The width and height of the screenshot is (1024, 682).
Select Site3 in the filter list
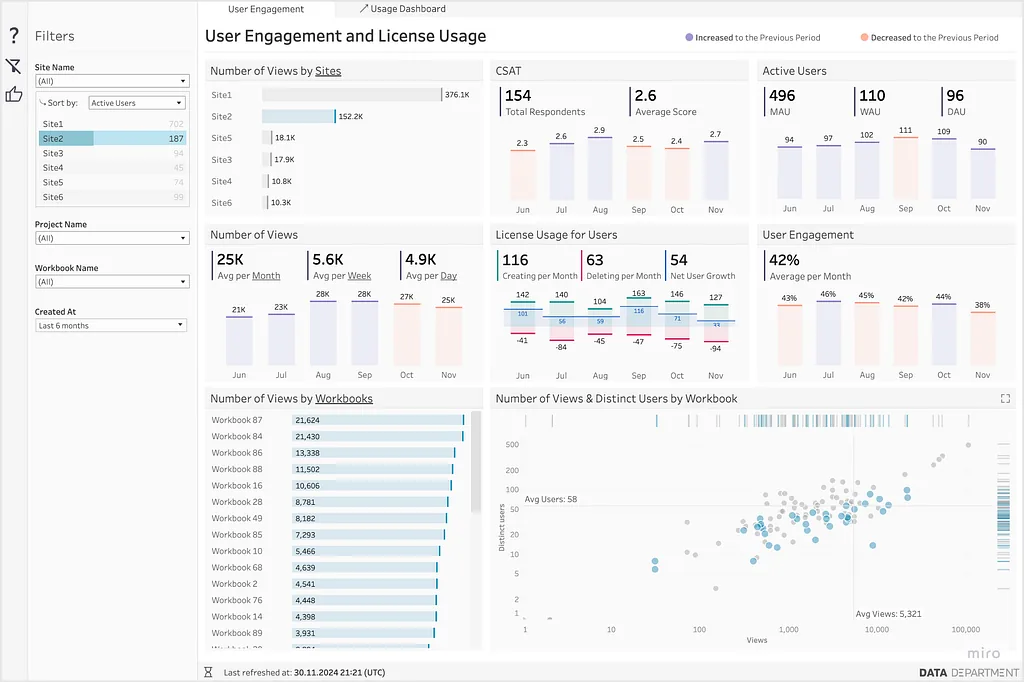[112, 153]
